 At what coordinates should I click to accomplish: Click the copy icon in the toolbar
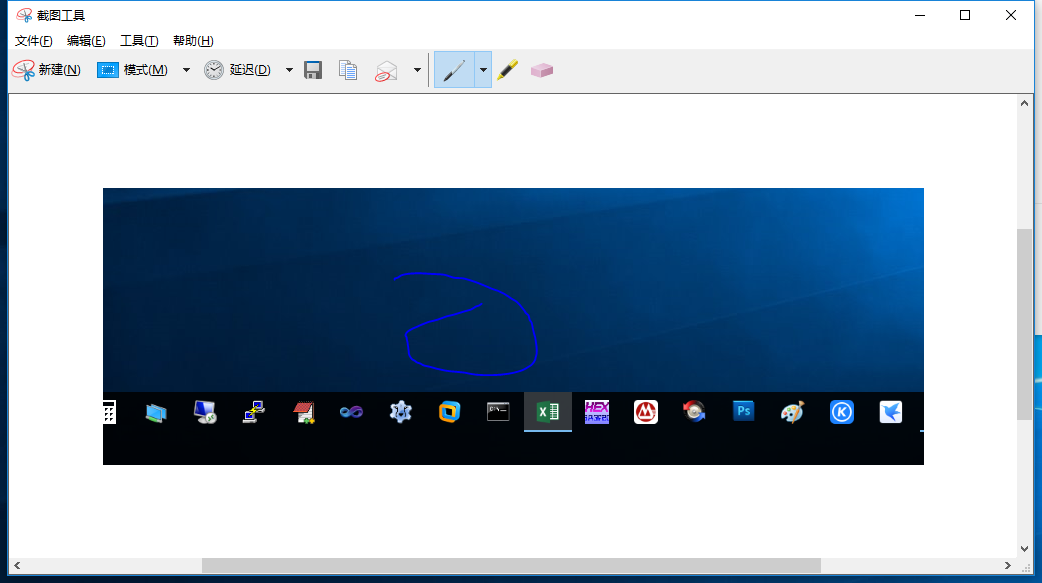(348, 70)
